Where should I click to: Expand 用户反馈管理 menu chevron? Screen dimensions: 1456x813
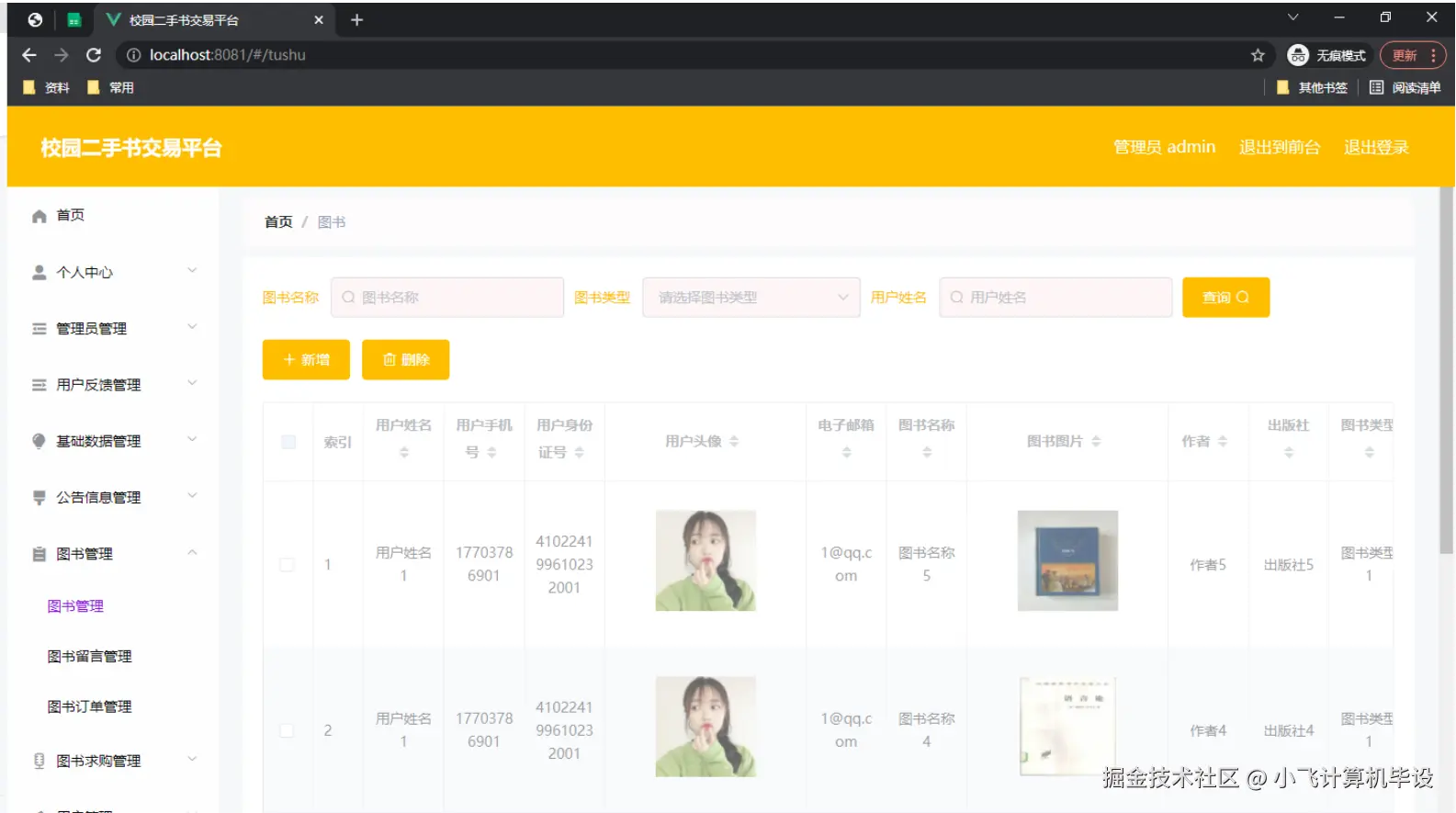[192, 383]
